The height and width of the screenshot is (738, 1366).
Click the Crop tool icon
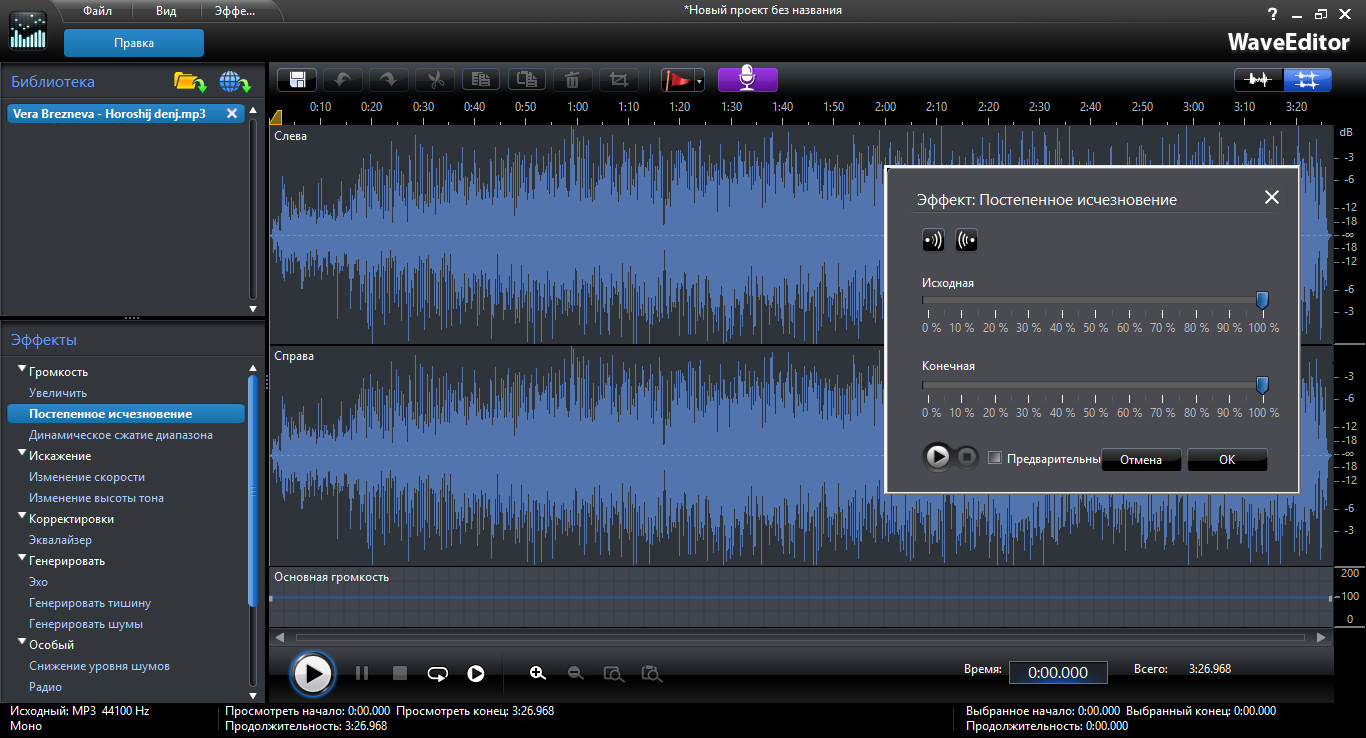pyautogui.click(x=619, y=80)
